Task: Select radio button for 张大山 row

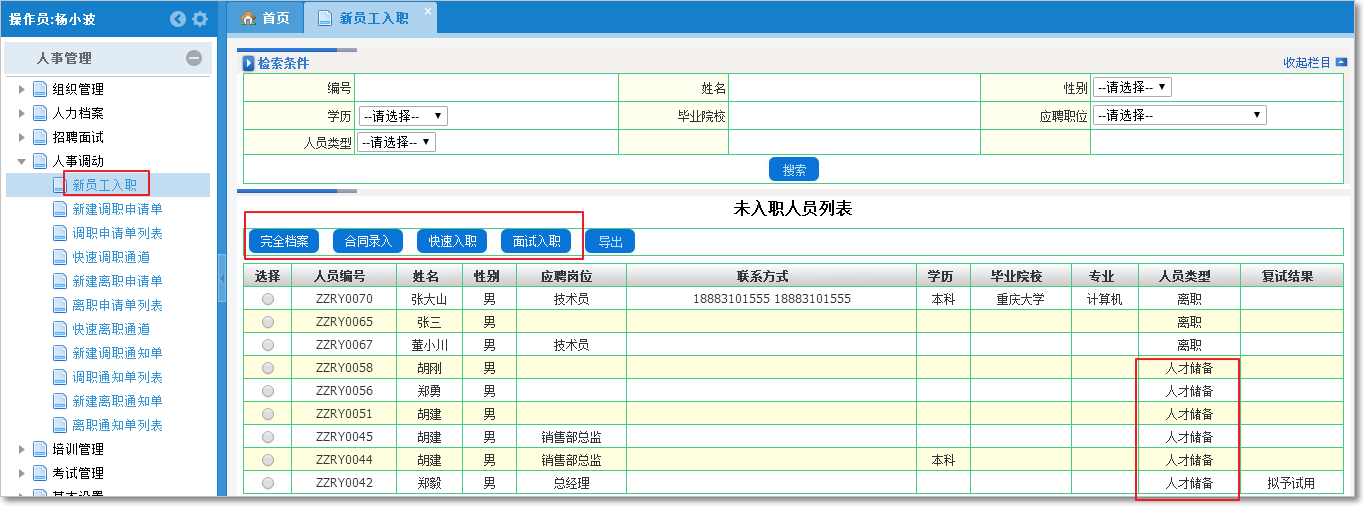Action: tap(267, 299)
